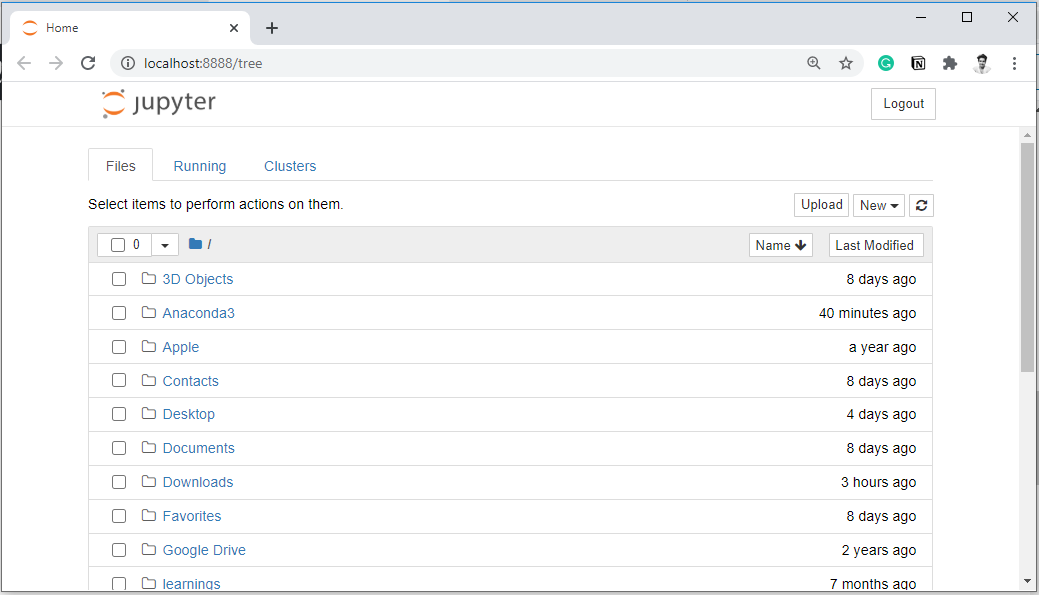Image resolution: width=1039 pixels, height=595 pixels.
Task: Tick the select-all checkbox
Action: coord(118,245)
